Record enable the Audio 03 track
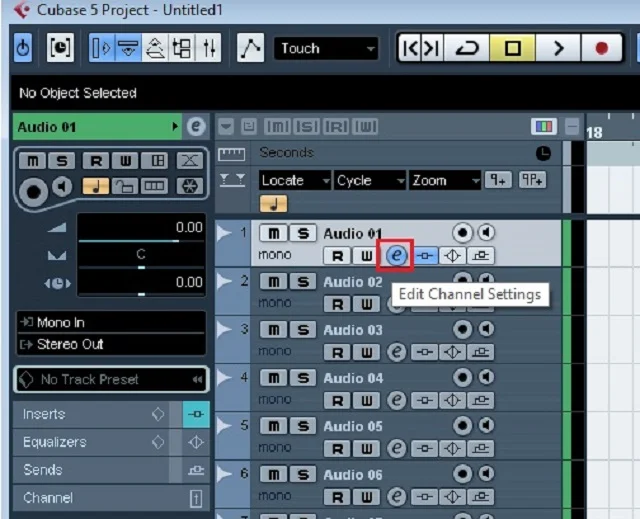Image resolution: width=640 pixels, height=519 pixels. (462, 329)
